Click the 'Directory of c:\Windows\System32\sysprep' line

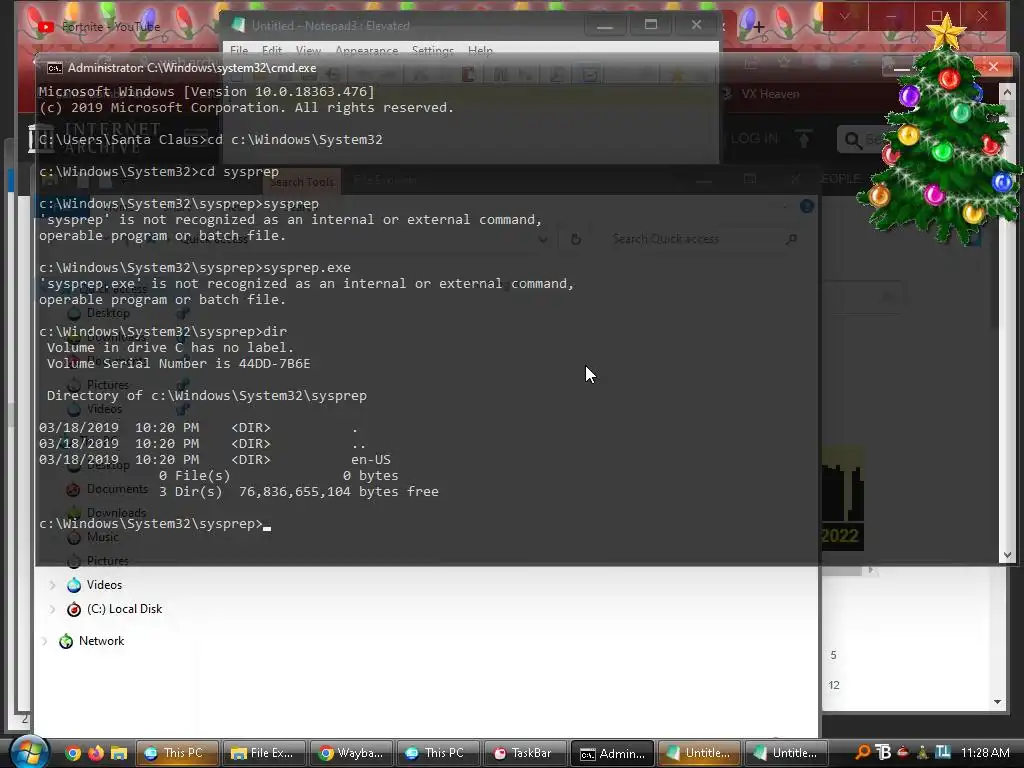point(206,396)
